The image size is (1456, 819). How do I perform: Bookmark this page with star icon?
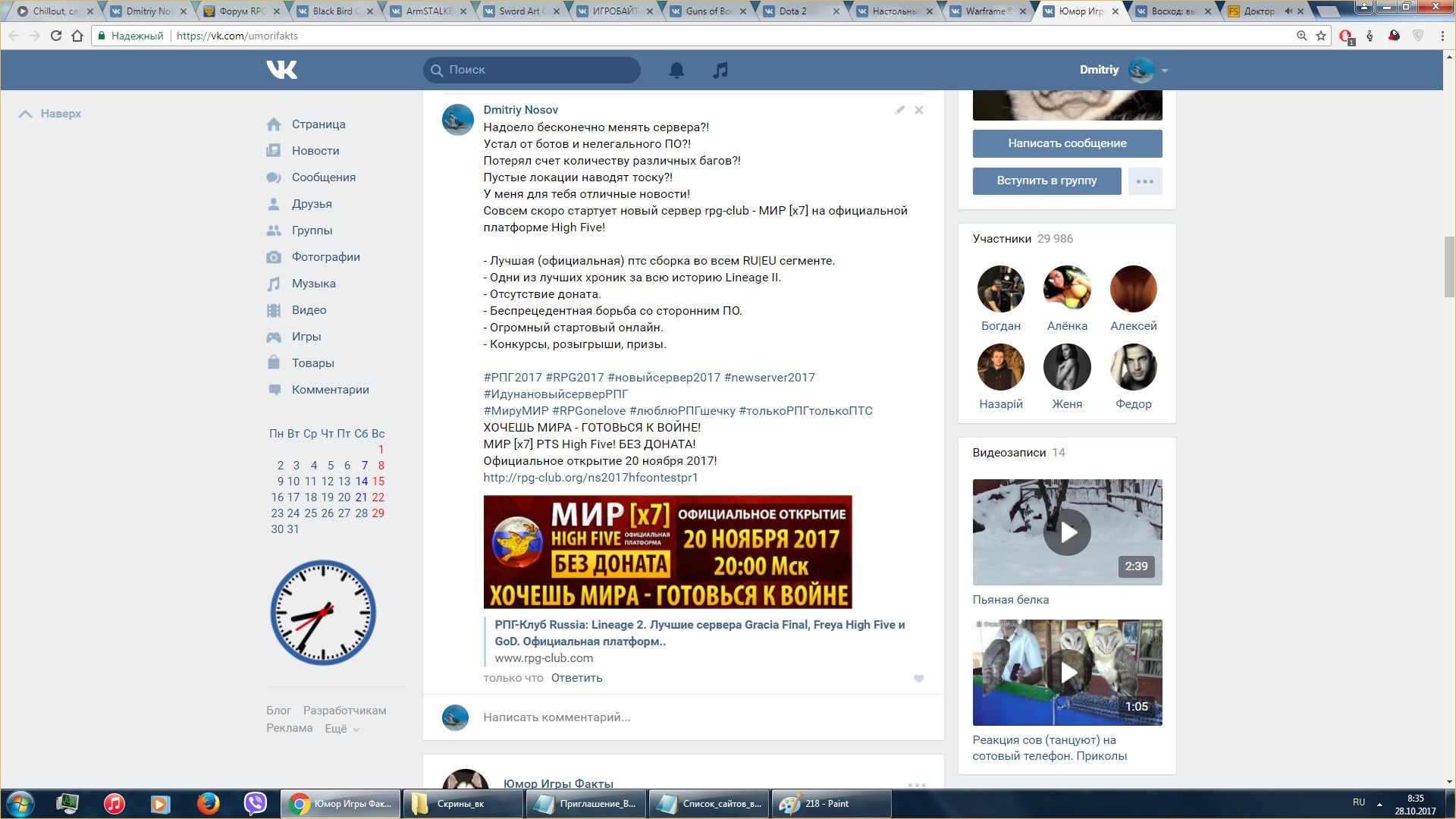[1321, 36]
